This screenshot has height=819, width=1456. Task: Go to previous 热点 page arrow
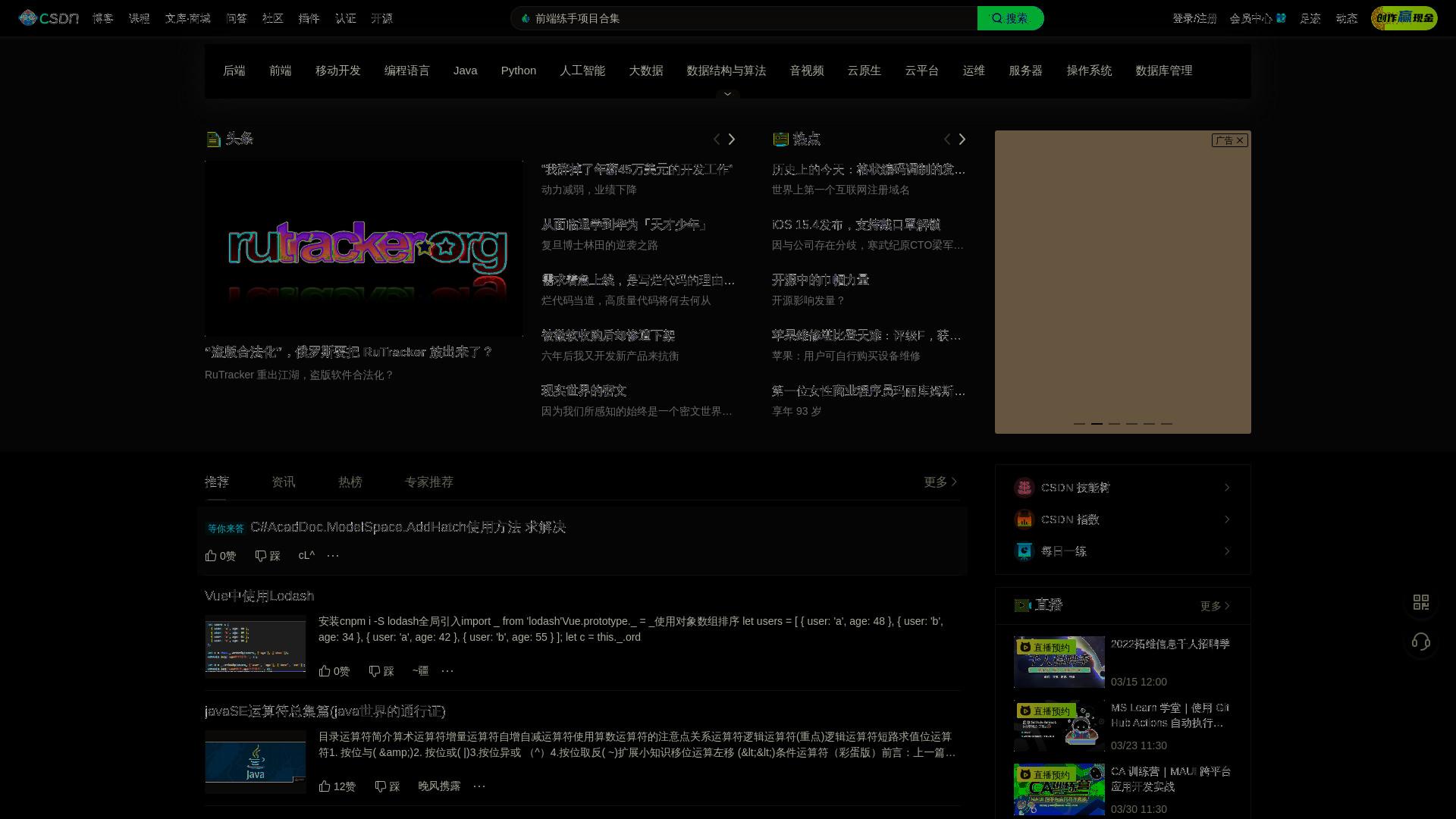(x=947, y=139)
